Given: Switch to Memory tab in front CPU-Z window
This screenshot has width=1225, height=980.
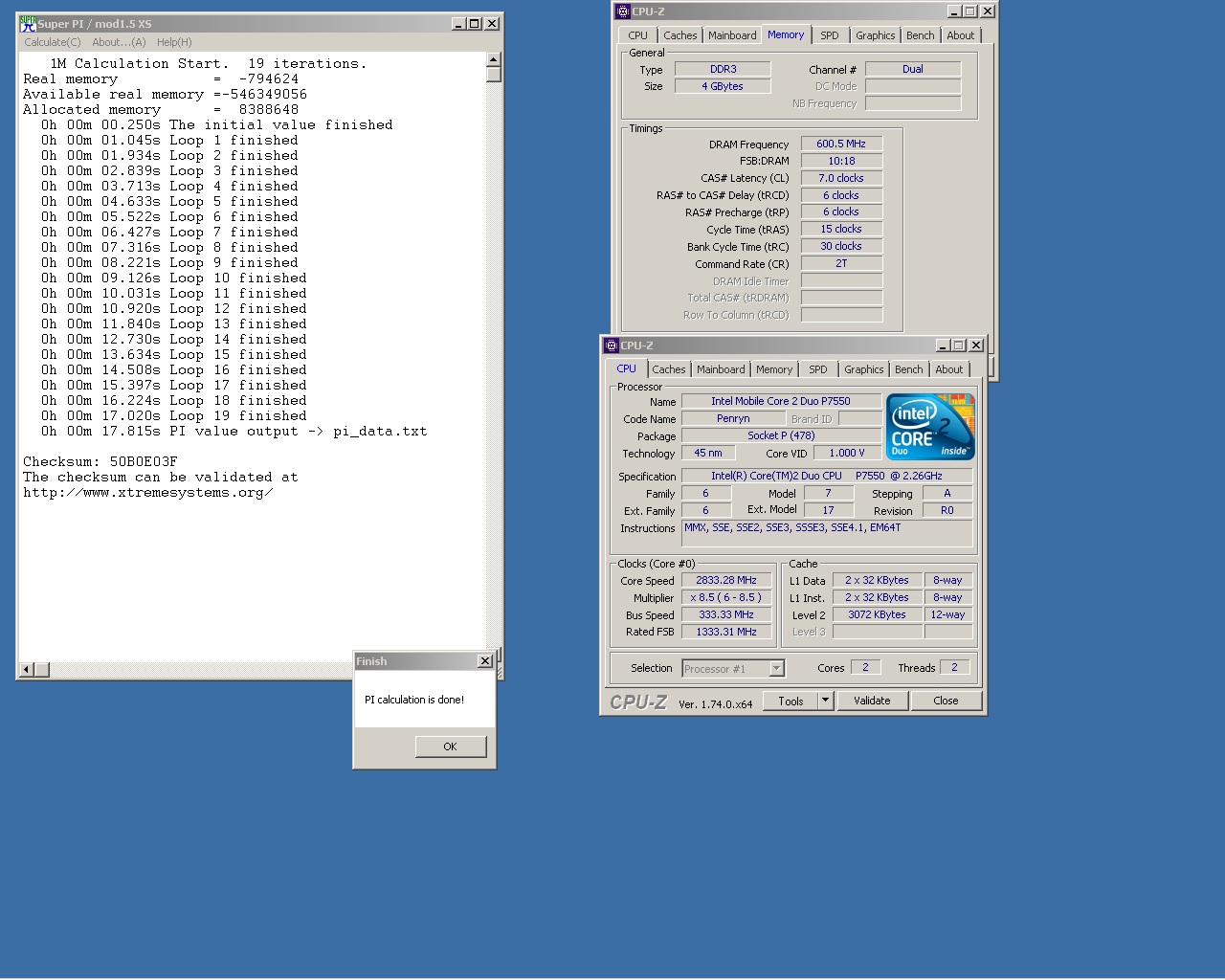Looking at the screenshot, I should click(x=774, y=369).
